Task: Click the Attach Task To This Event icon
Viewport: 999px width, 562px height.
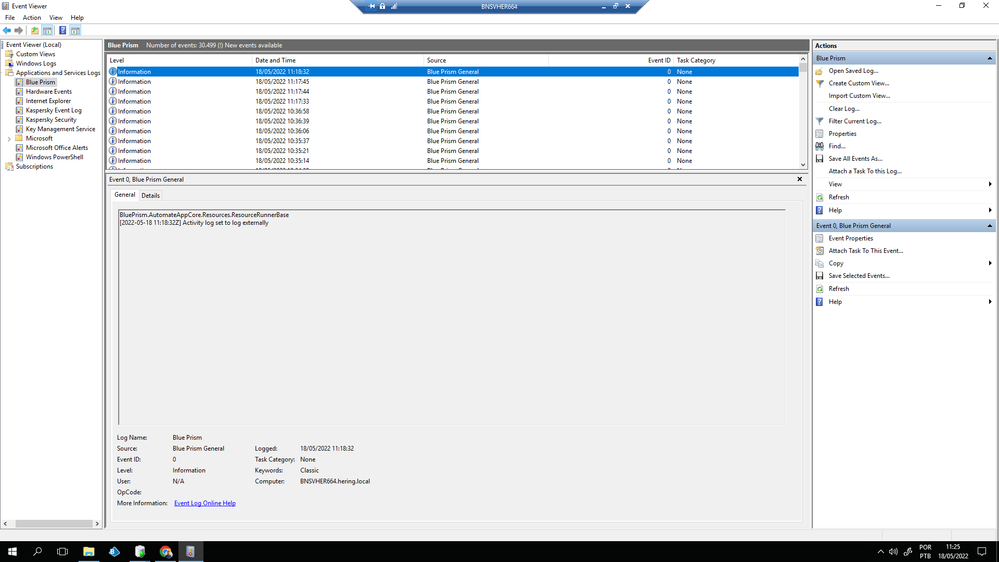Action: (x=820, y=251)
